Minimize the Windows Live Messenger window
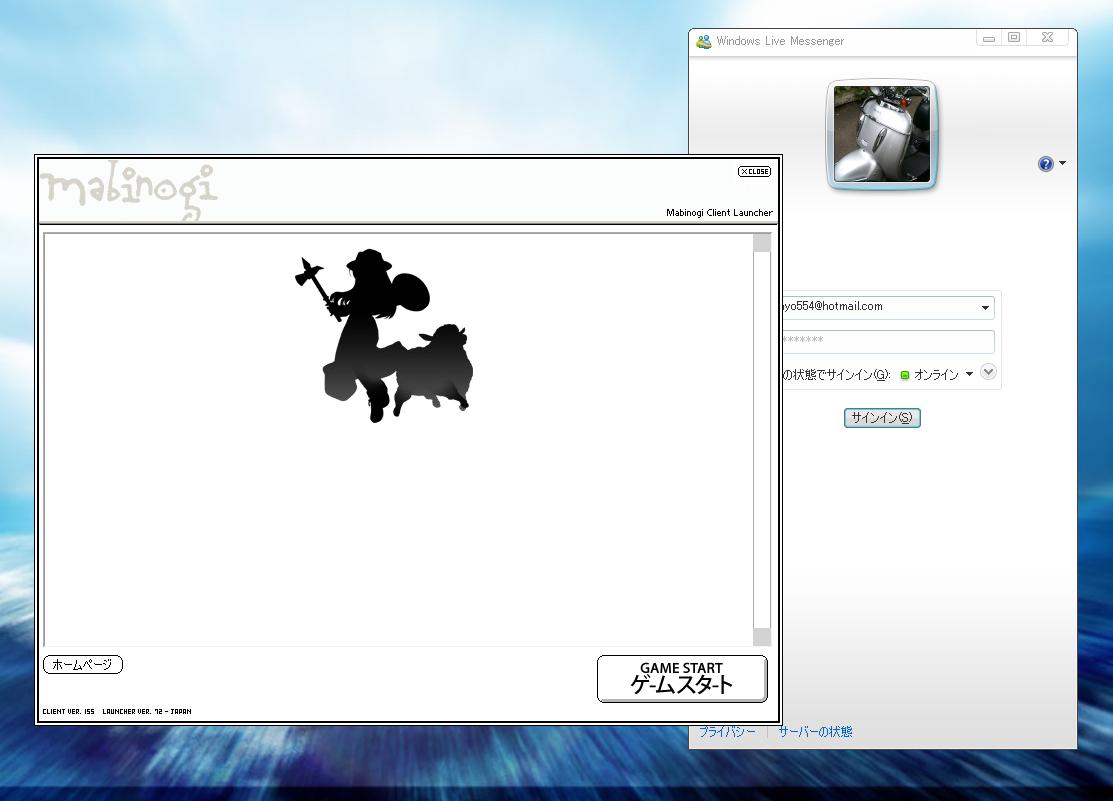1113x801 pixels. [x=989, y=38]
